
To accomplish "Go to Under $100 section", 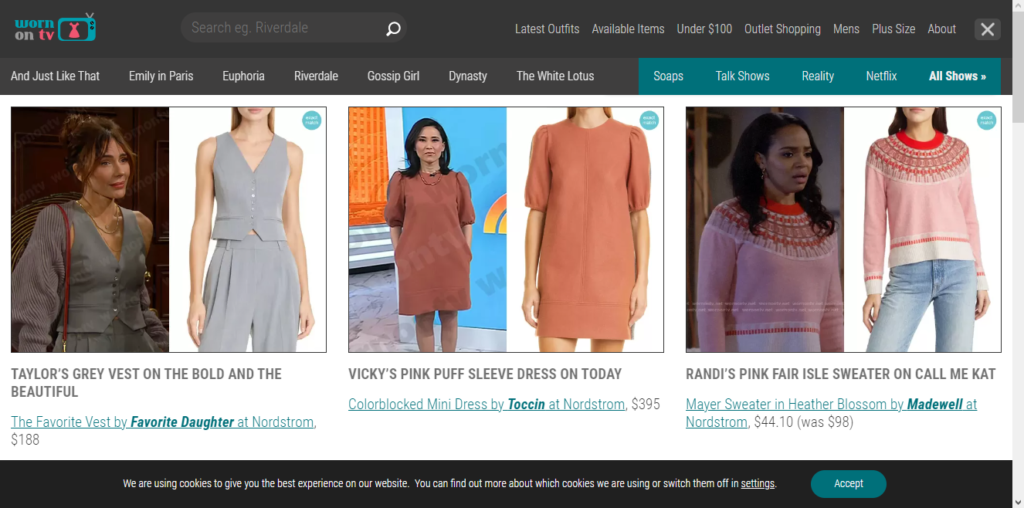I will (704, 29).
